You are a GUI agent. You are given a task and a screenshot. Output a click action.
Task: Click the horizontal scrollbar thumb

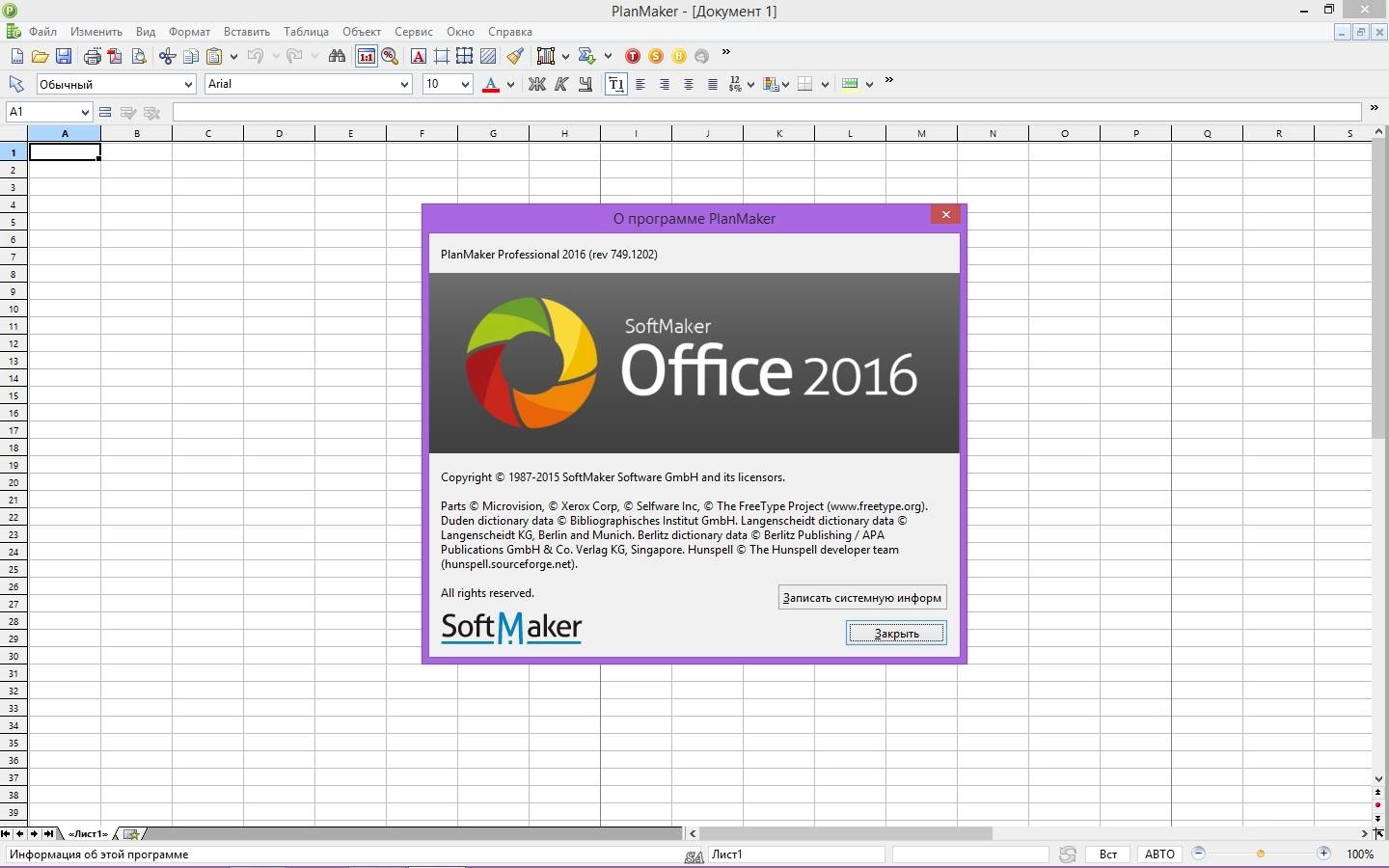(846, 833)
